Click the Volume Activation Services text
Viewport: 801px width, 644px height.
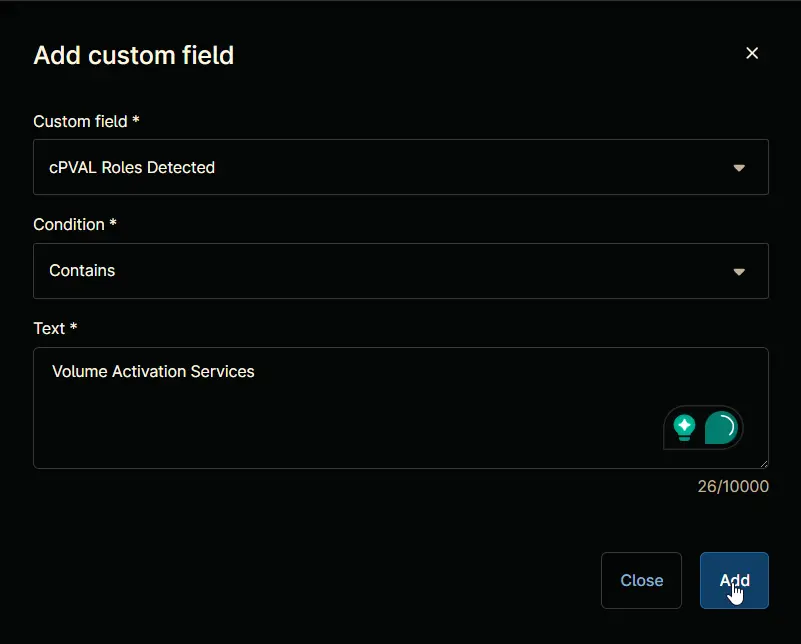pos(153,371)
